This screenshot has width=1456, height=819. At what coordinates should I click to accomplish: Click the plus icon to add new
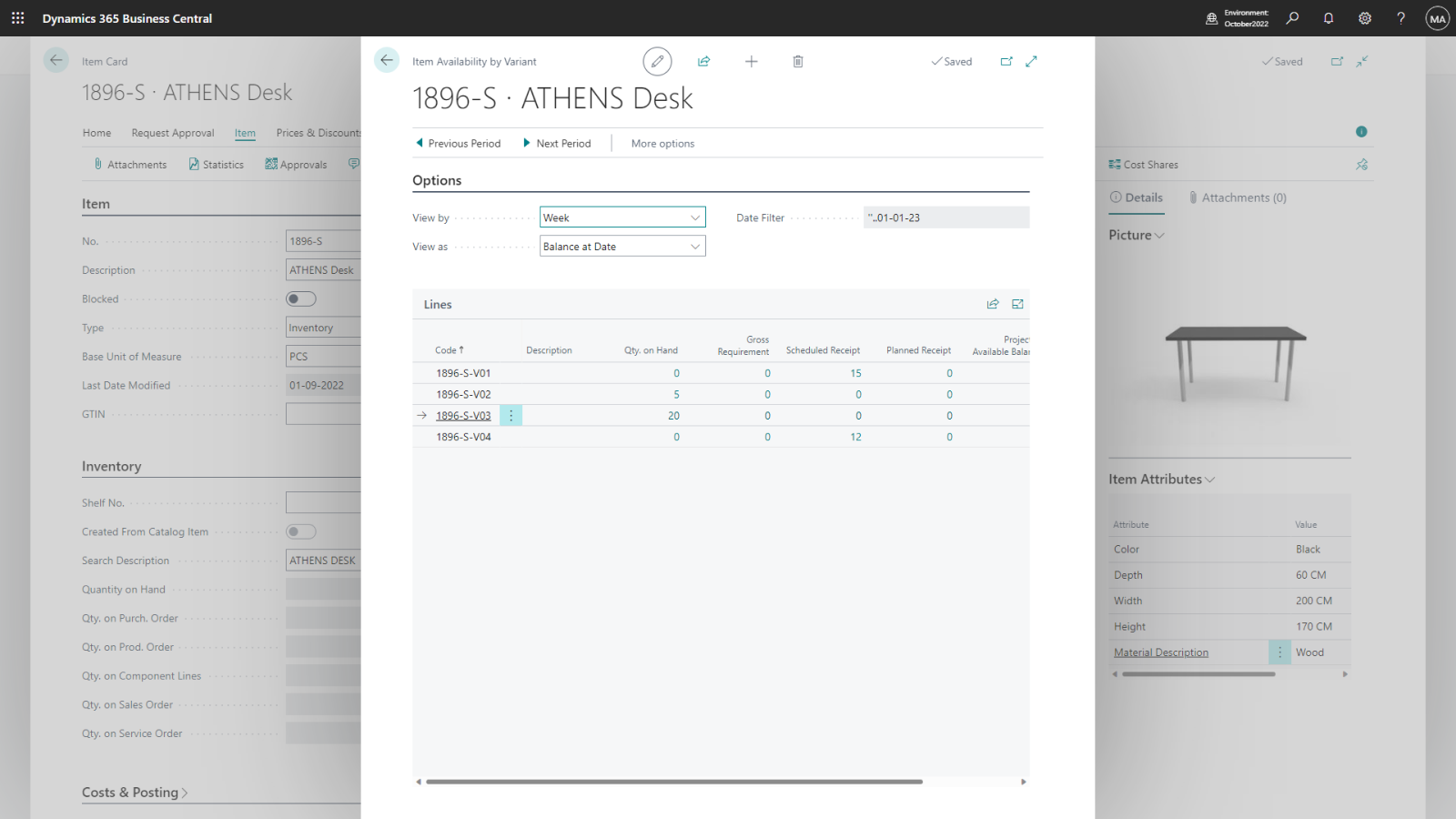tap(751, 61)
